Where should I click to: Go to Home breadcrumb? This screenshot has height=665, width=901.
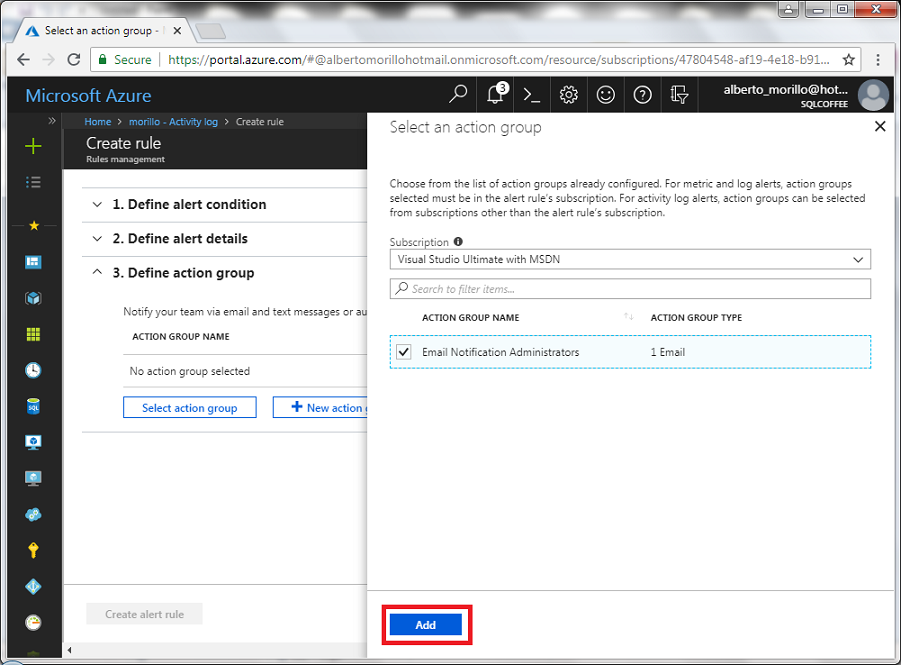pos(98,122)
